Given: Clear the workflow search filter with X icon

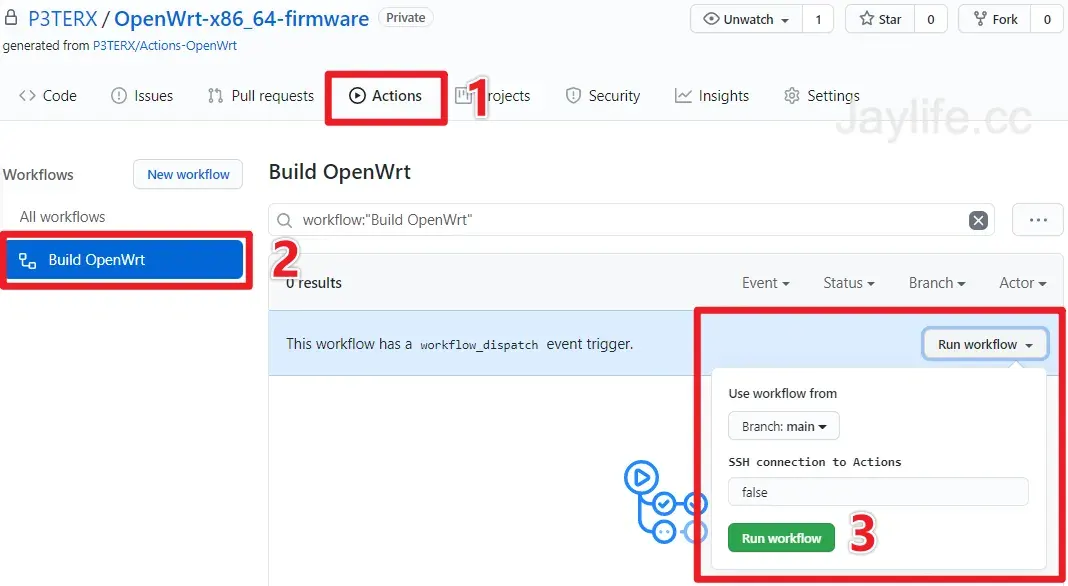Looking at the screenshot, I should point(978,221).
